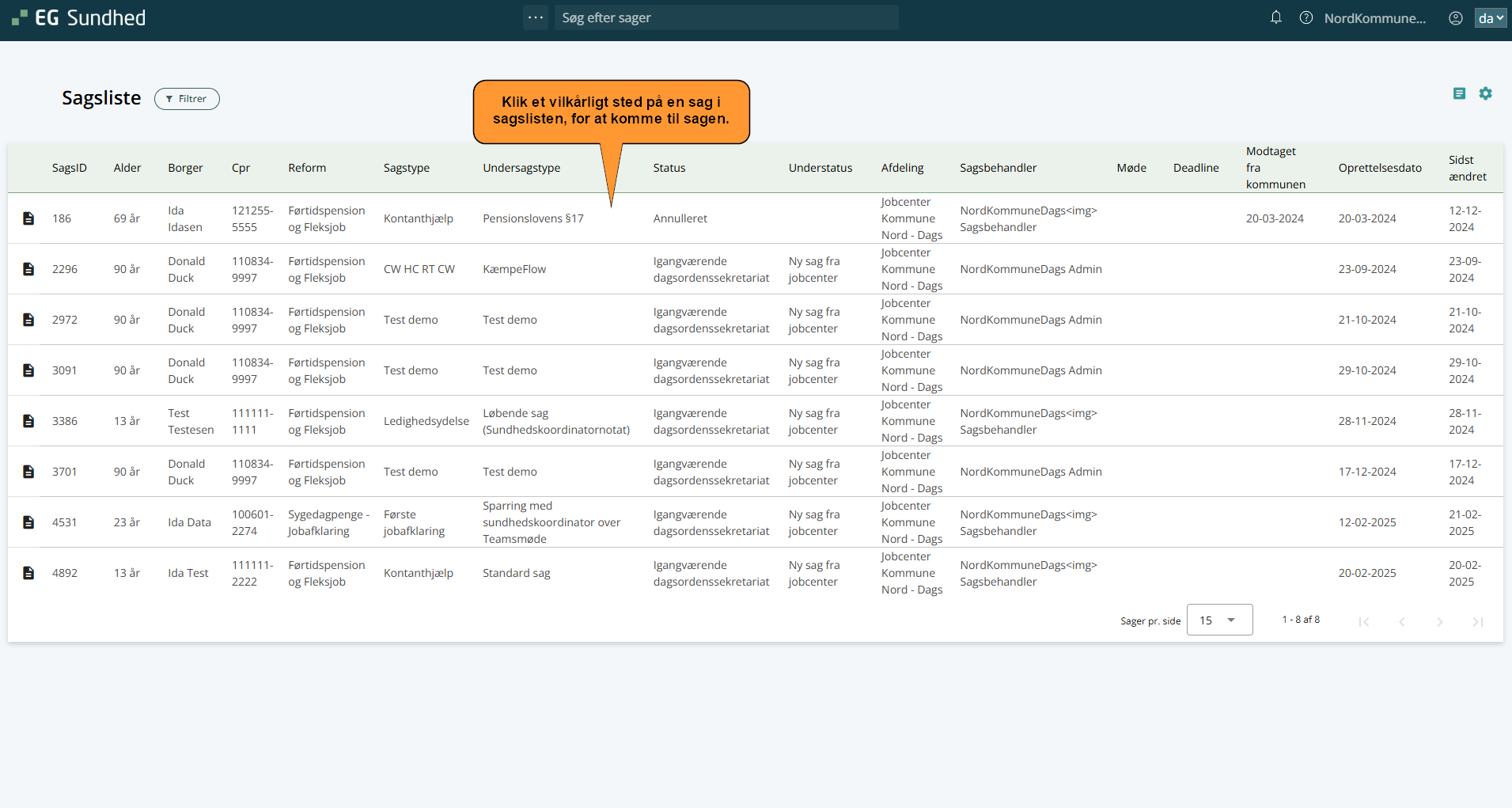Open the user profile icon
This screenshot has height=808, width=1512.
(1456, 17)
